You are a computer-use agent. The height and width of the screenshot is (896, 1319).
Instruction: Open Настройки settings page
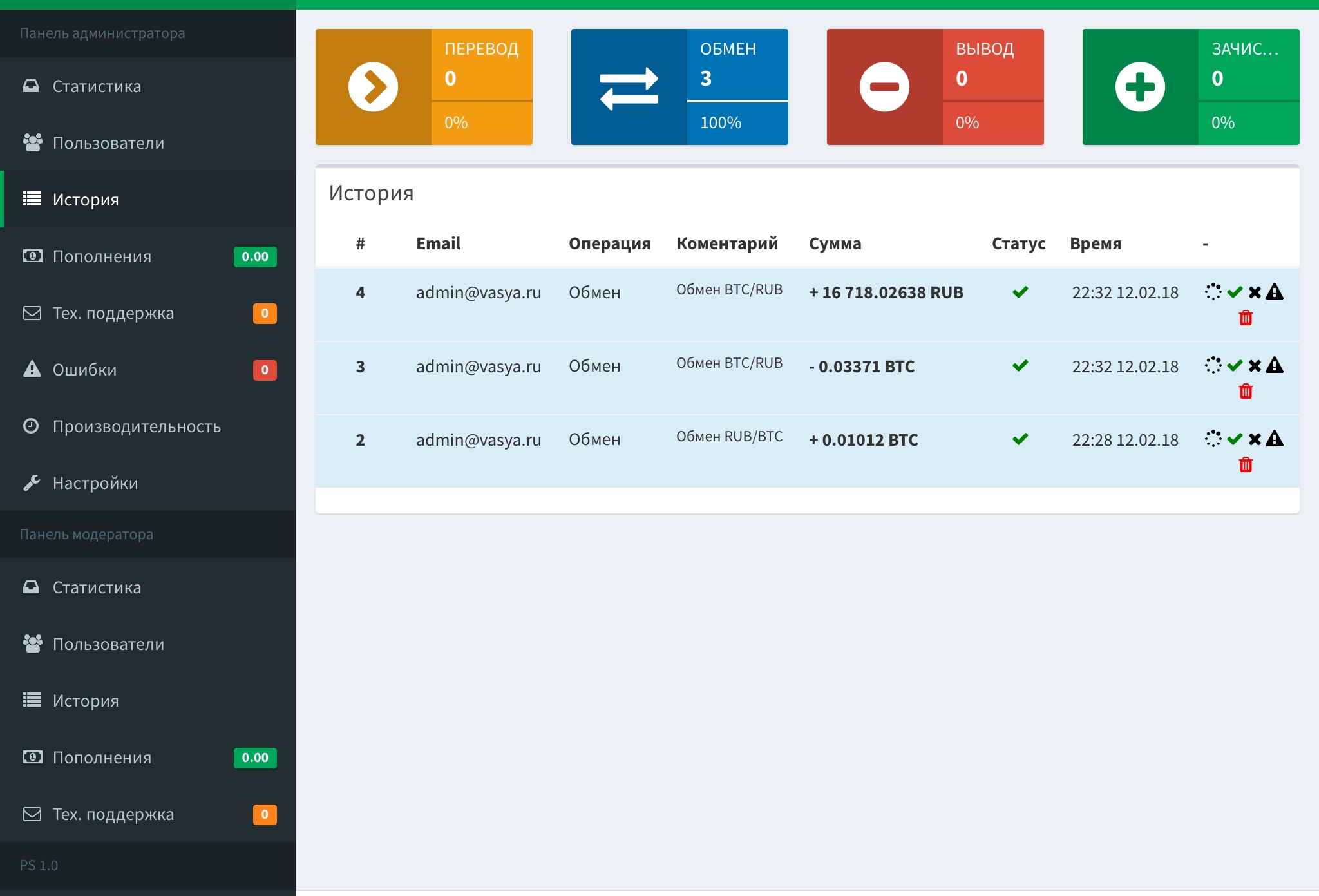95,483
